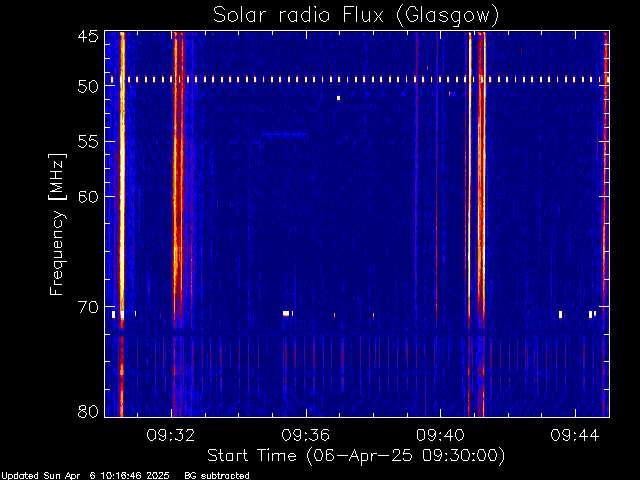Click the 70 frequency tick label
Image resolution: width=640 pixels, height=480 pixels.
coord(88,307)
